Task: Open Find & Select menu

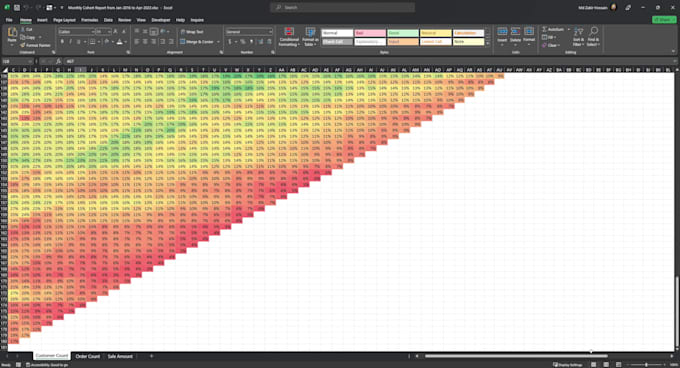Action: [593, 37]
